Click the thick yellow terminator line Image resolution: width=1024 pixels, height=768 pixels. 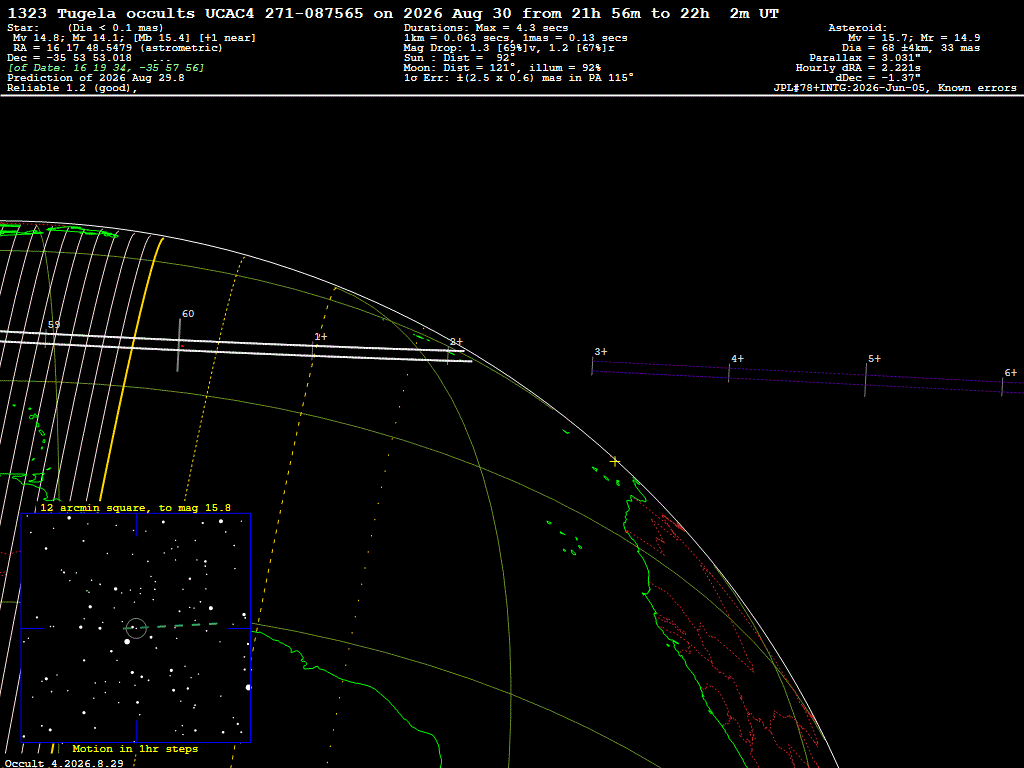coord(133,366)
